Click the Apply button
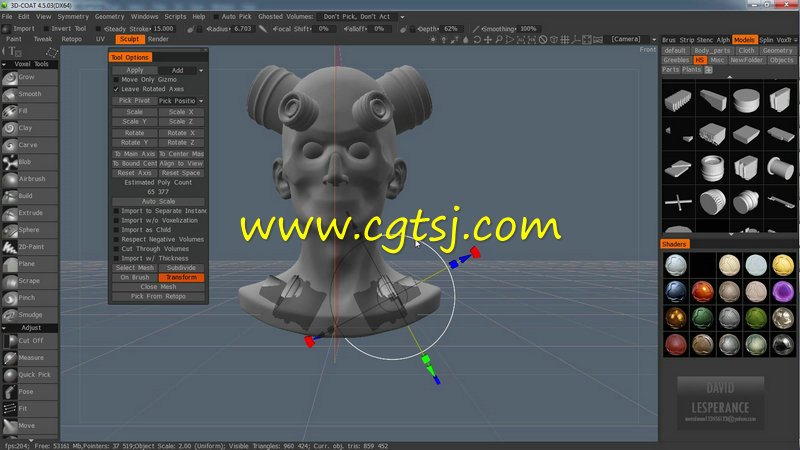 135,70
